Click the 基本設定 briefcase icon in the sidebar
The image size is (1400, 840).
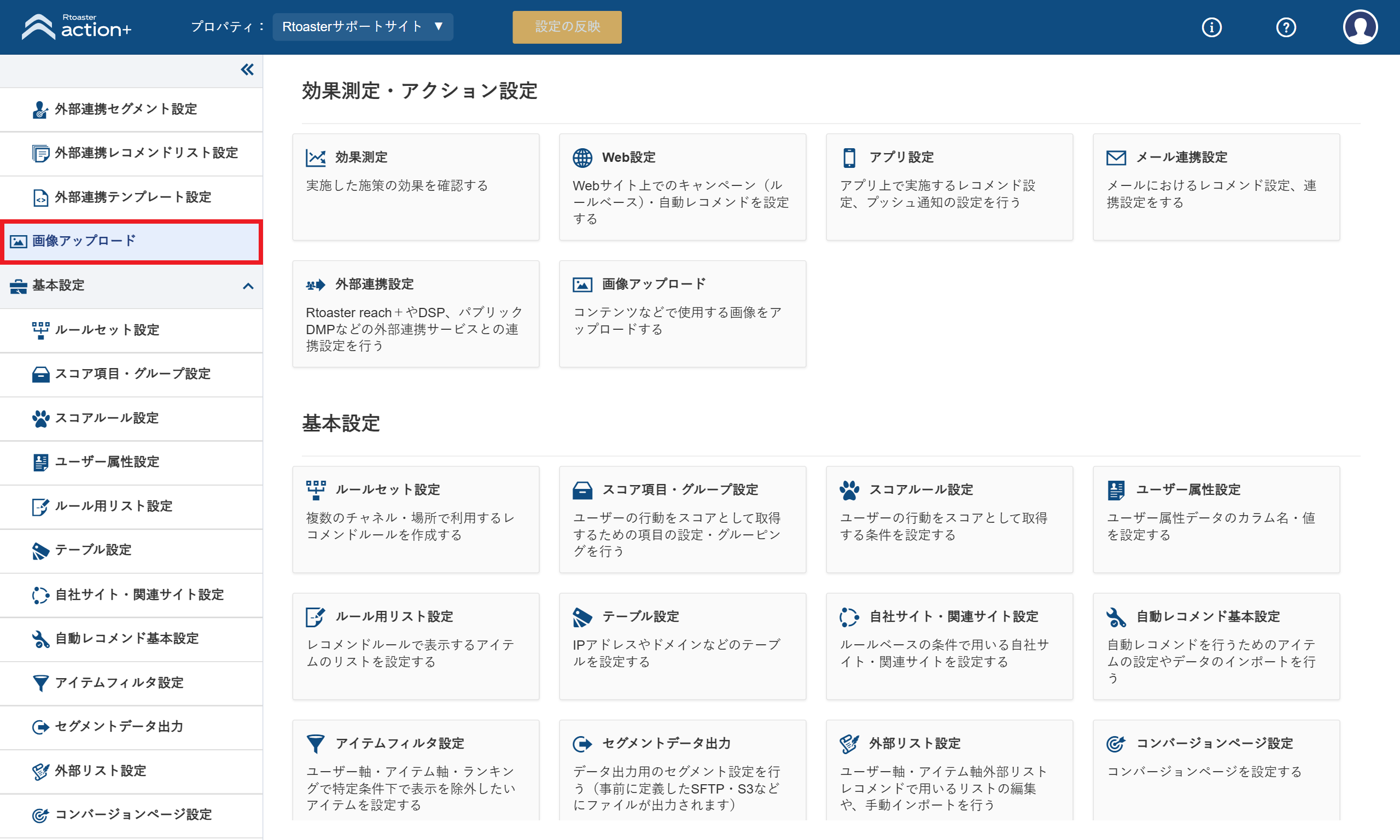[x=18, y=287]
